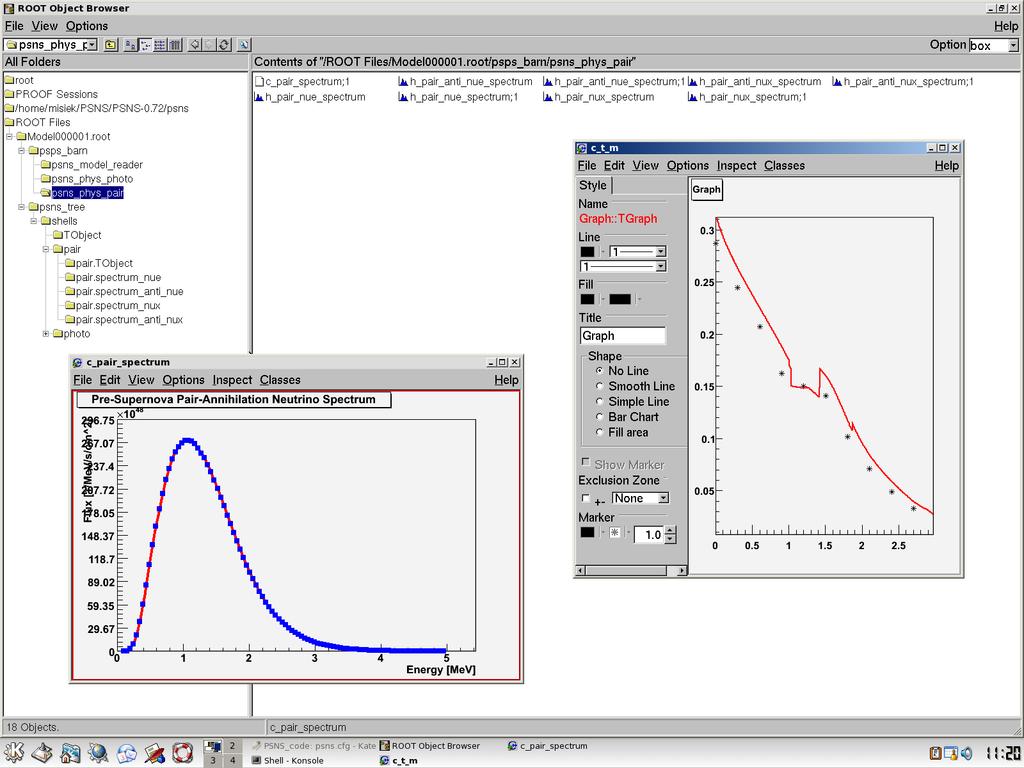The height and width of the screenshot is (768, 1024).
Task: Open the Option box draw-option dropdown
Action: tap(1013, 45)
